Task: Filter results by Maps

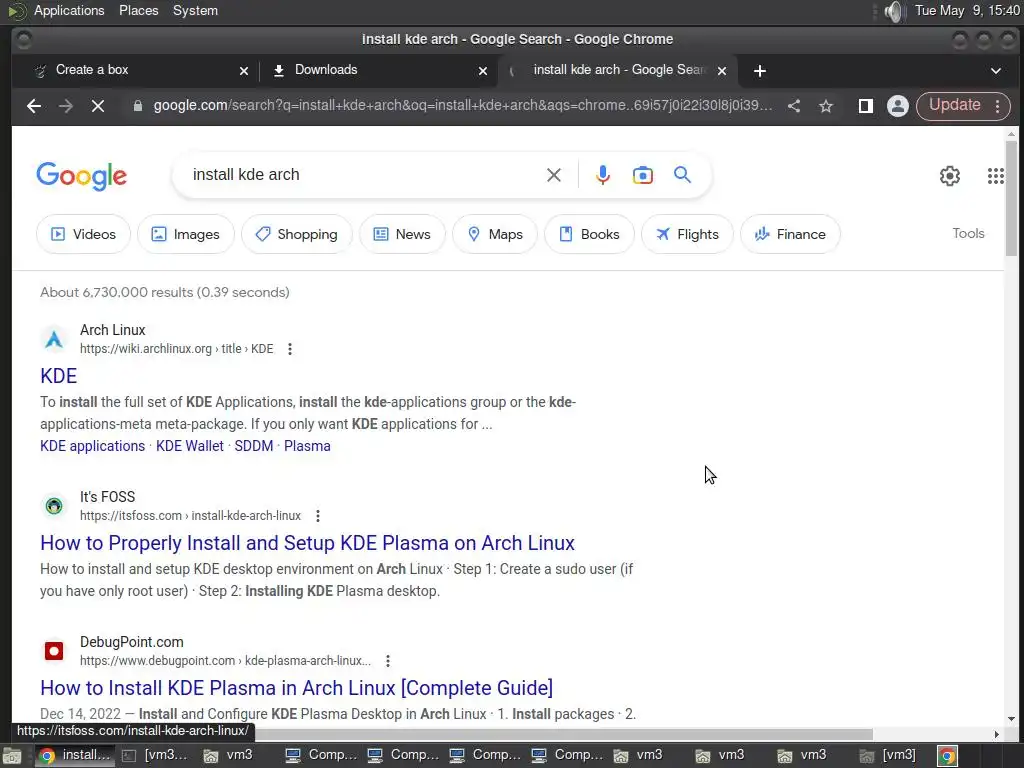Action: [x=494, y=234]
